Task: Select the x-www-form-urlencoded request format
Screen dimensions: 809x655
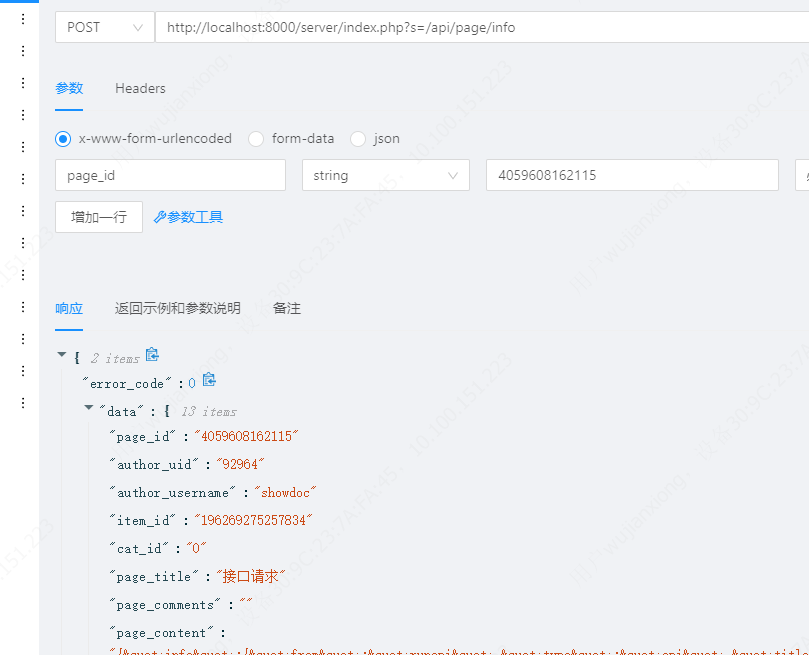Action: pyautogui.click(x=62, y=139)
